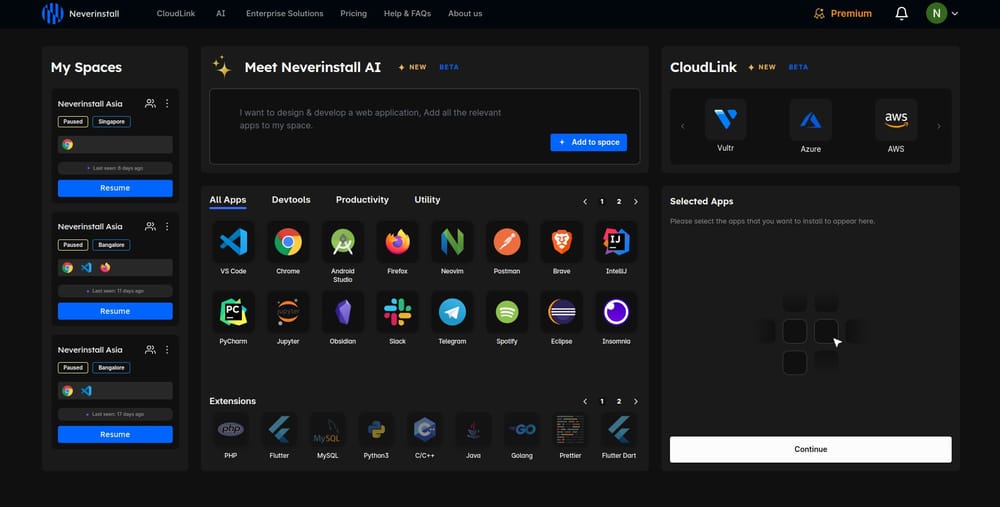Click the Spotify app icon
1000x507 pixels.
point(507,312)
